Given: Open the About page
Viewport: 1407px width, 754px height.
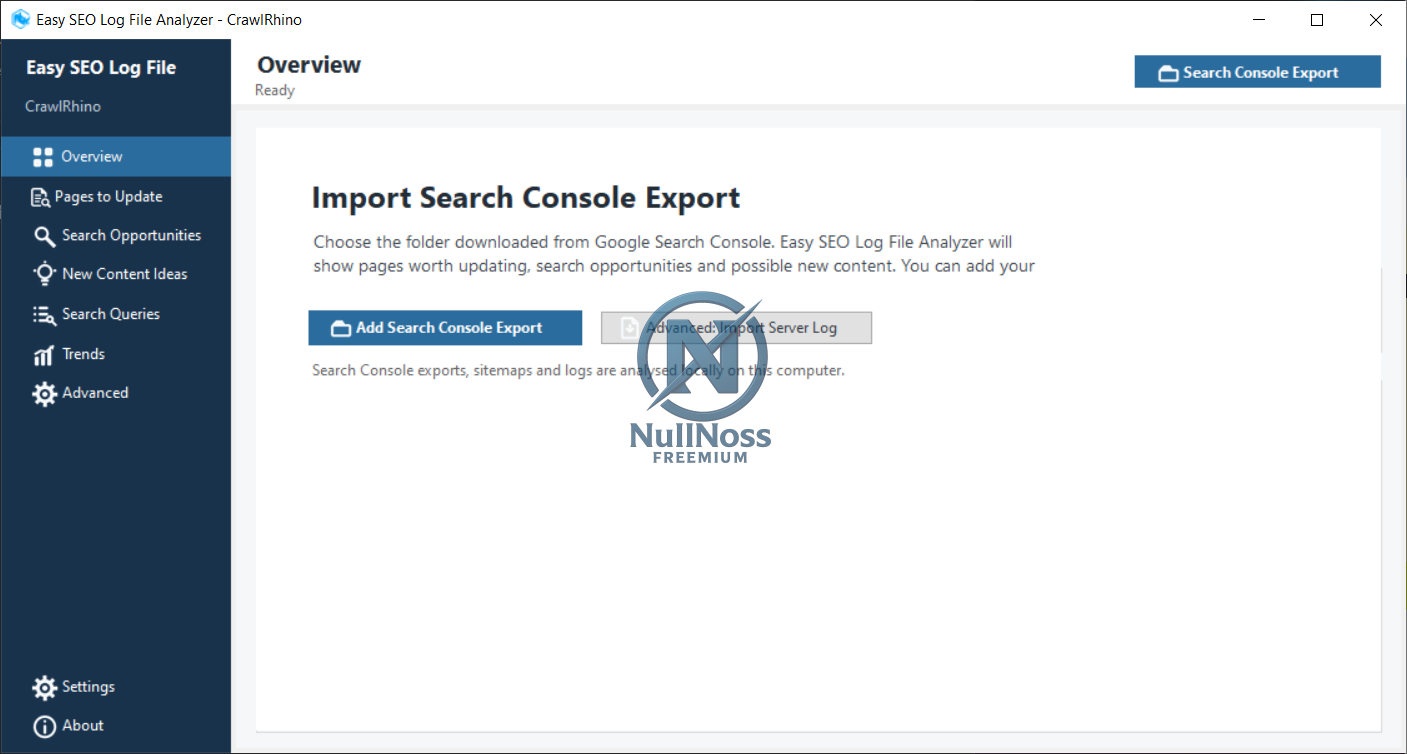Looking at the screenshot, I should tap(115, 726).
